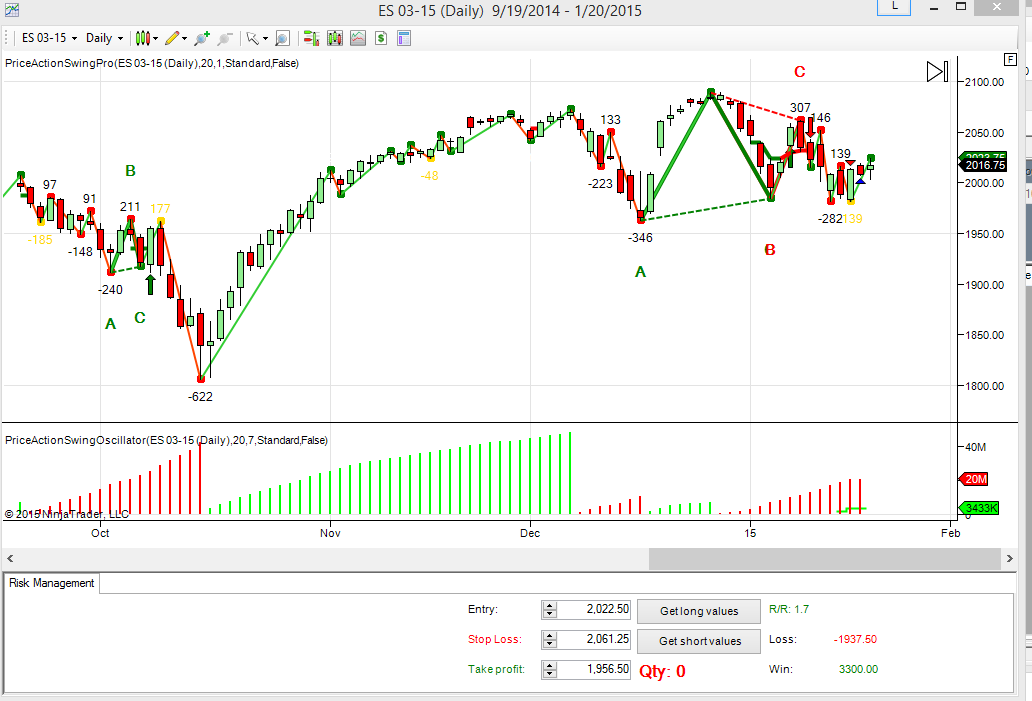Click the Get short values button
This screenshot has height=701, width=1032.
tap(699, 641)
